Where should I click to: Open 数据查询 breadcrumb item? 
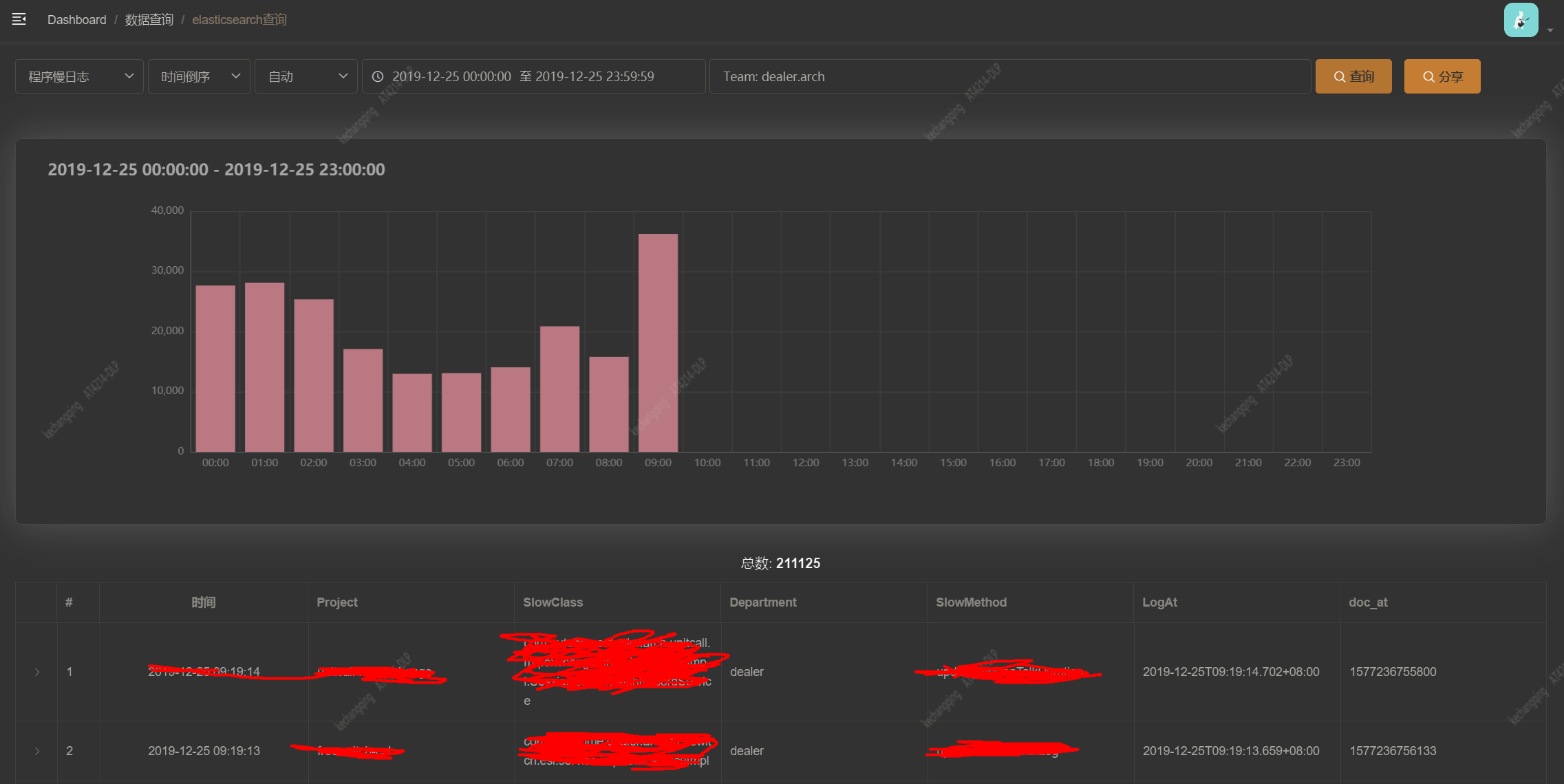point(149,20)
